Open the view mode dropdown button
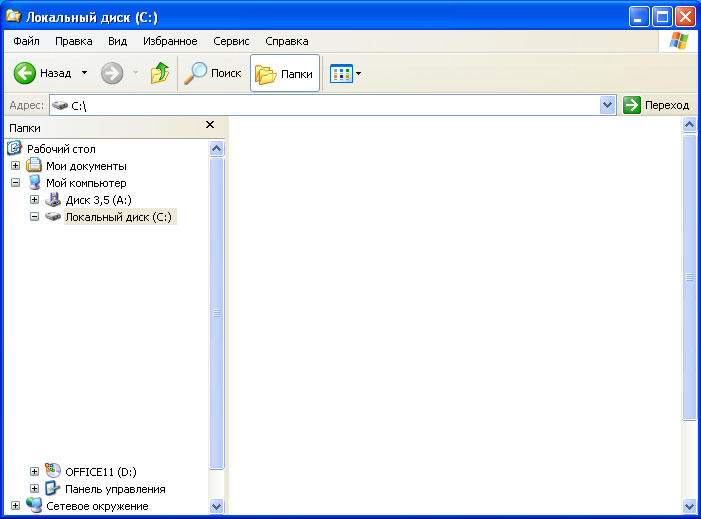 pyautogui.click(x=345, y=73)
